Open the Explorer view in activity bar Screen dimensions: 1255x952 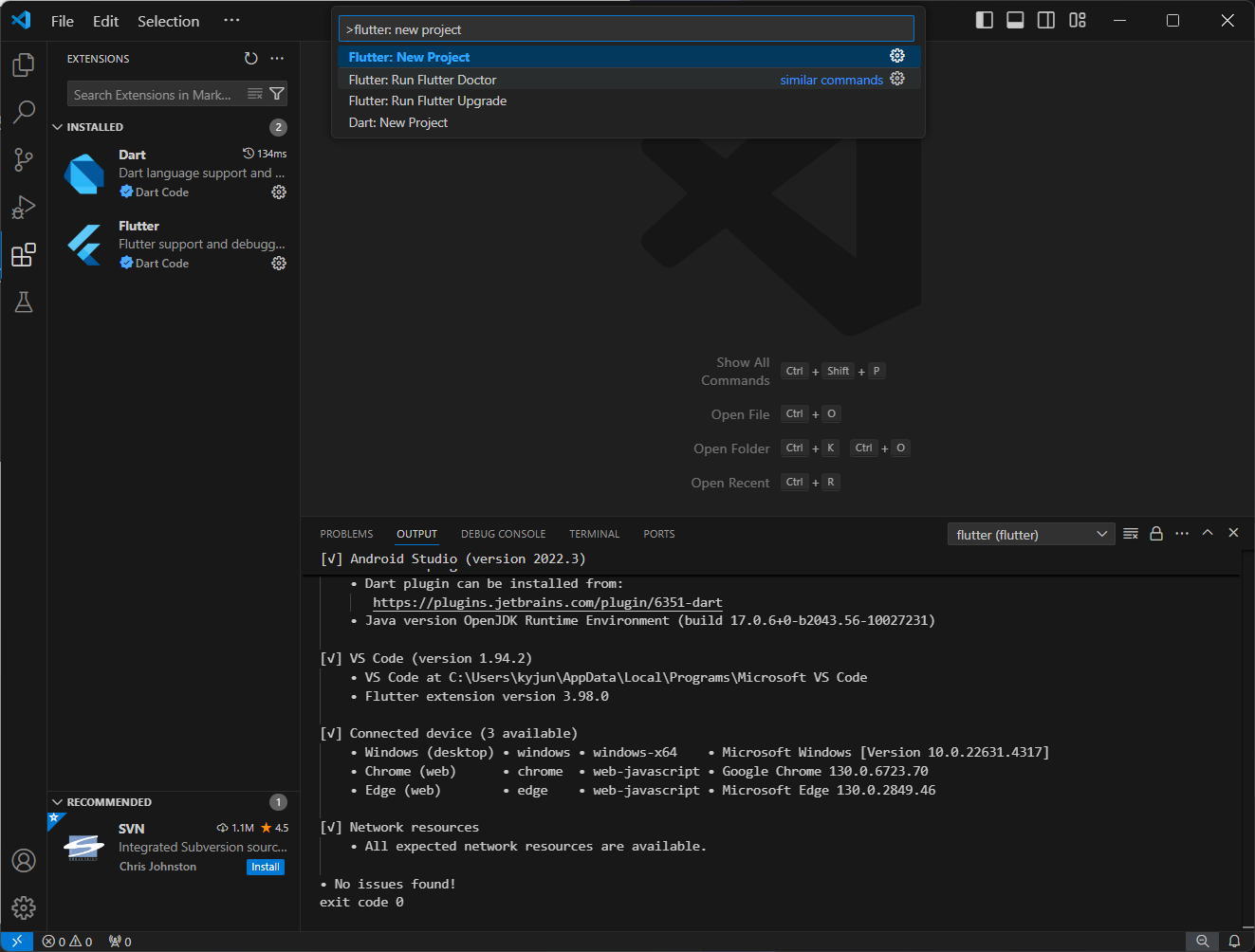point(24,64)
